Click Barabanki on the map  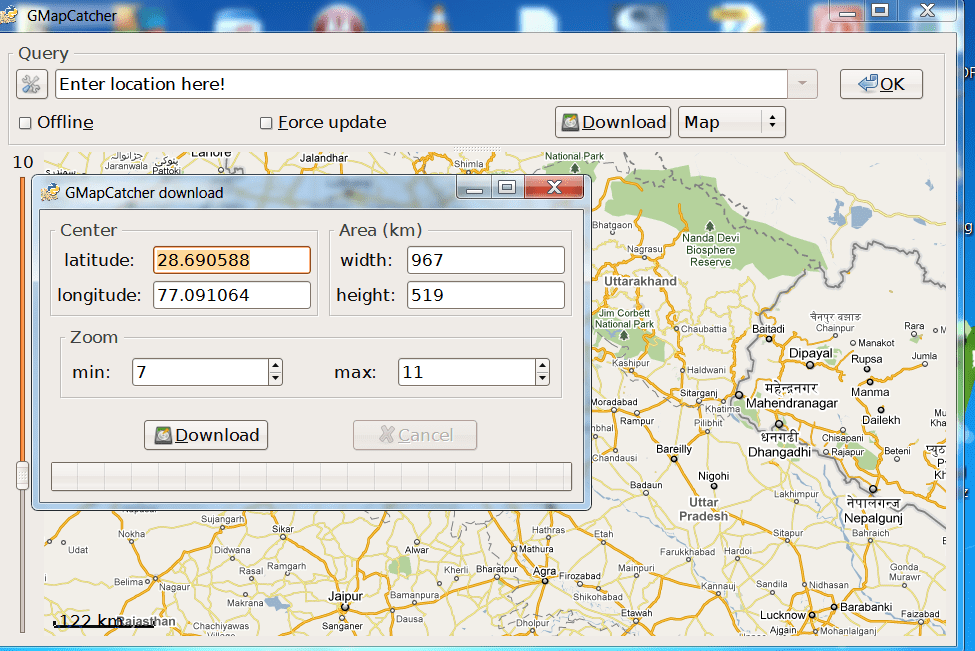click(x=866, y=607)
